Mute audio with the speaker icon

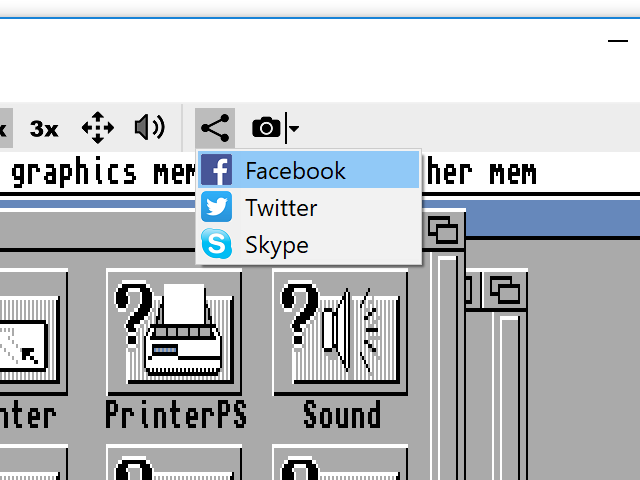coord(150,128)
